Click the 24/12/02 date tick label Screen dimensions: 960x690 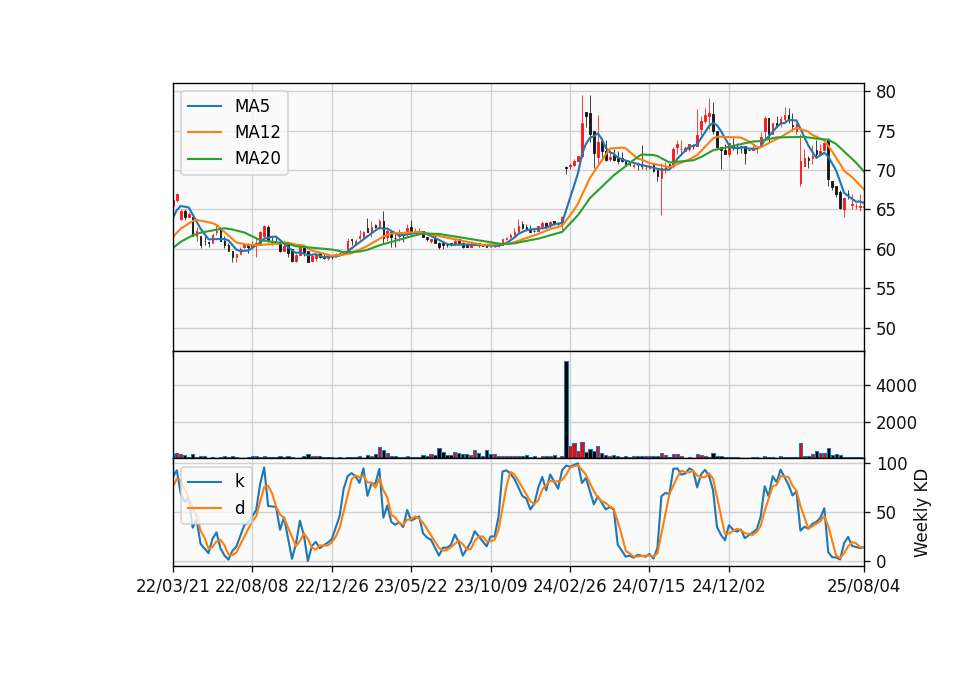click(729, 586)
